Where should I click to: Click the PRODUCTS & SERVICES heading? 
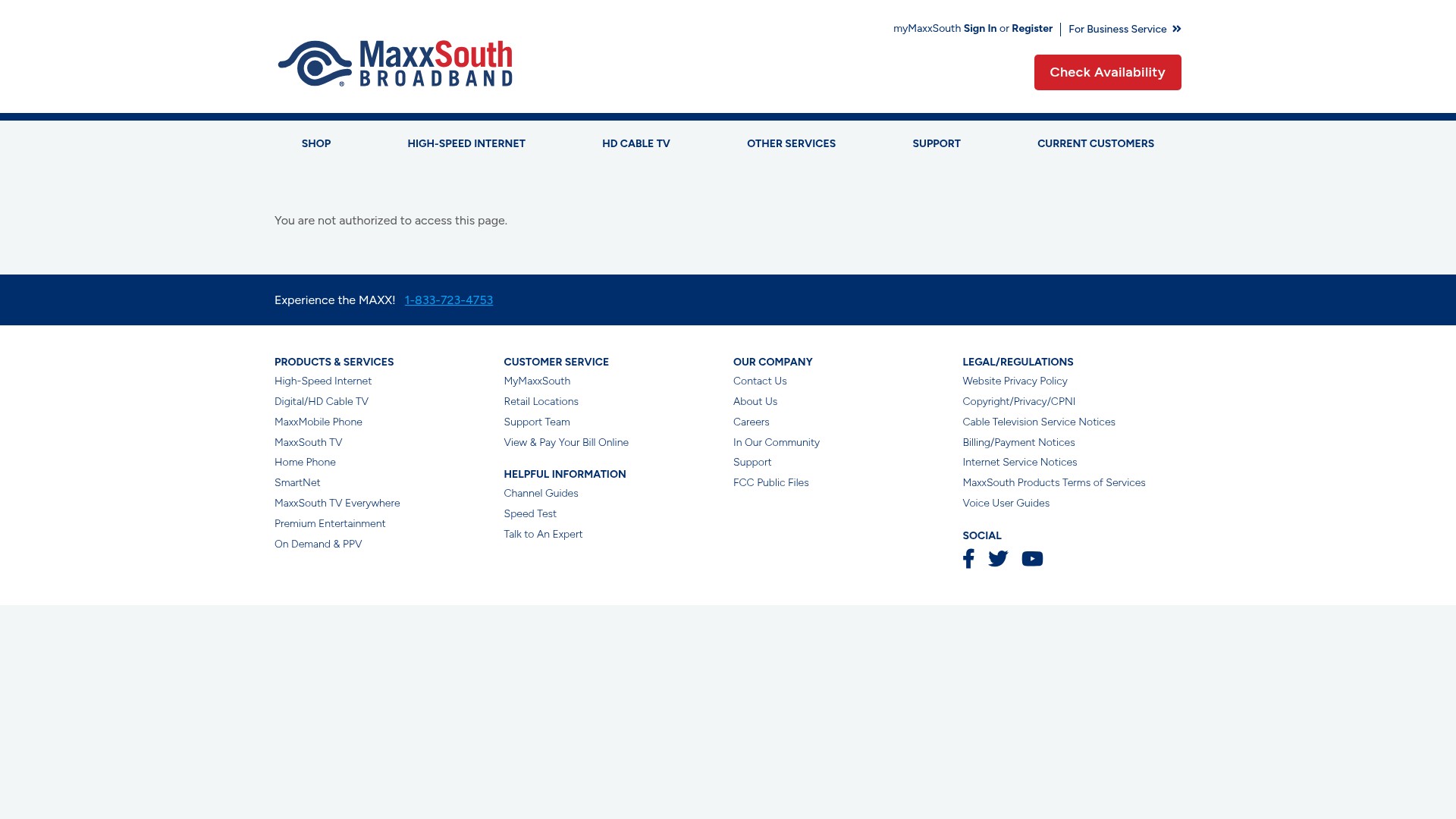[x=334, y=362]
